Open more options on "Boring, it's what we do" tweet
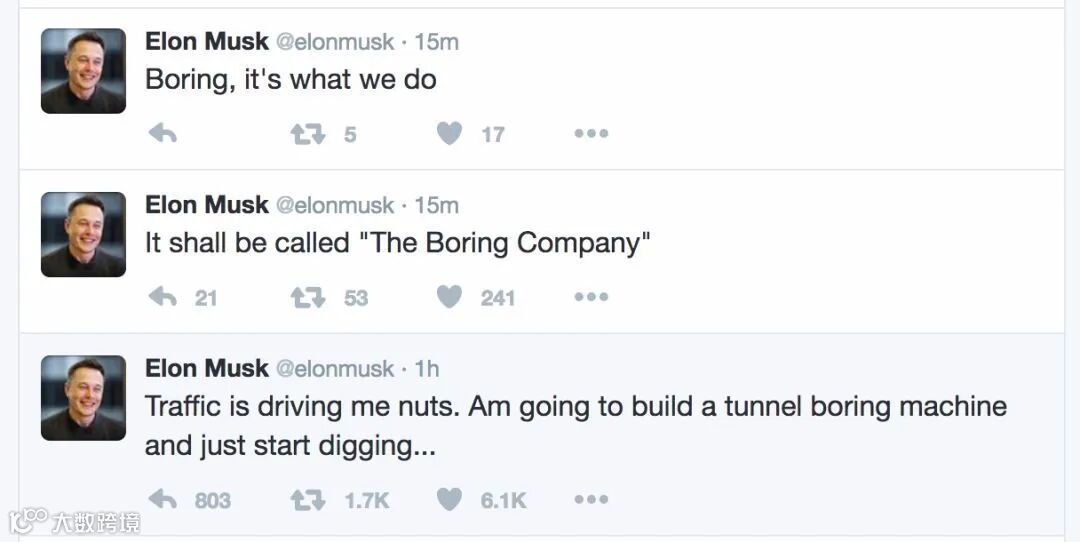1080x542 pixels. tap(591, 134)
